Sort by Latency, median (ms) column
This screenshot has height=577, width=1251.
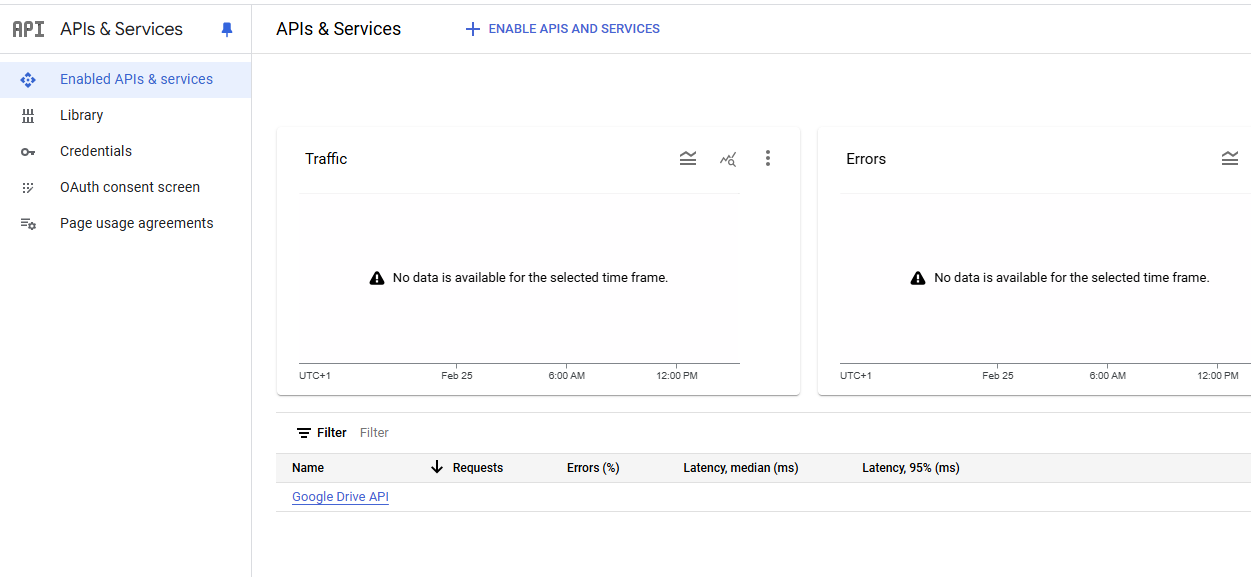tap(740, 467)
